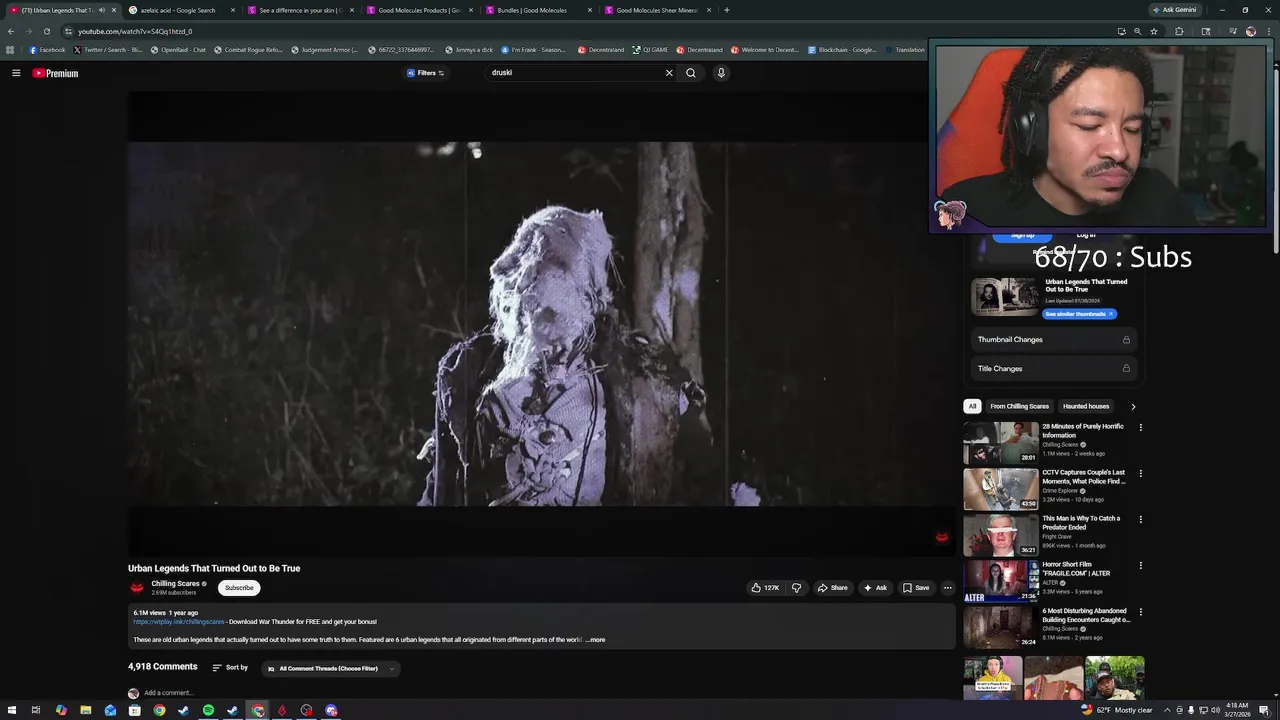
Task: Bookmark this page with the star icon
Action: click(x=1154, y=31)
